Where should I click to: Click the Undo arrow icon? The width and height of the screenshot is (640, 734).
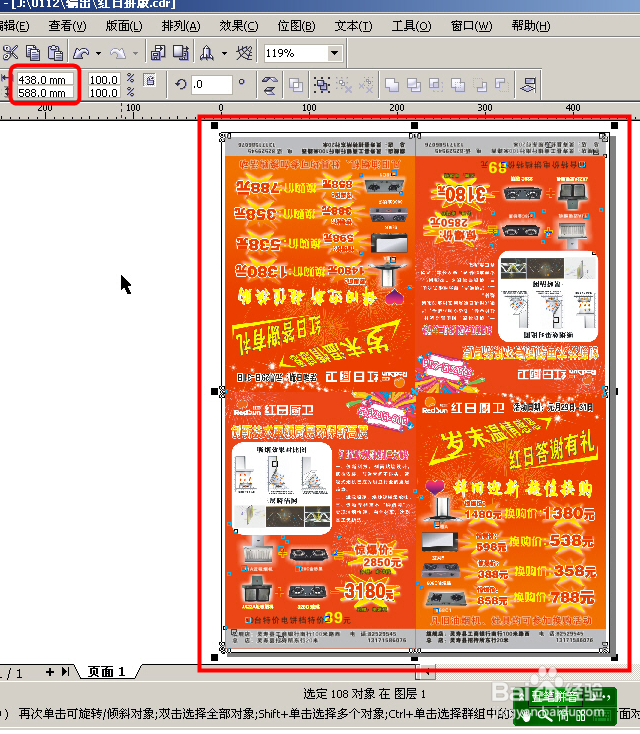click(x=81, y=53)
